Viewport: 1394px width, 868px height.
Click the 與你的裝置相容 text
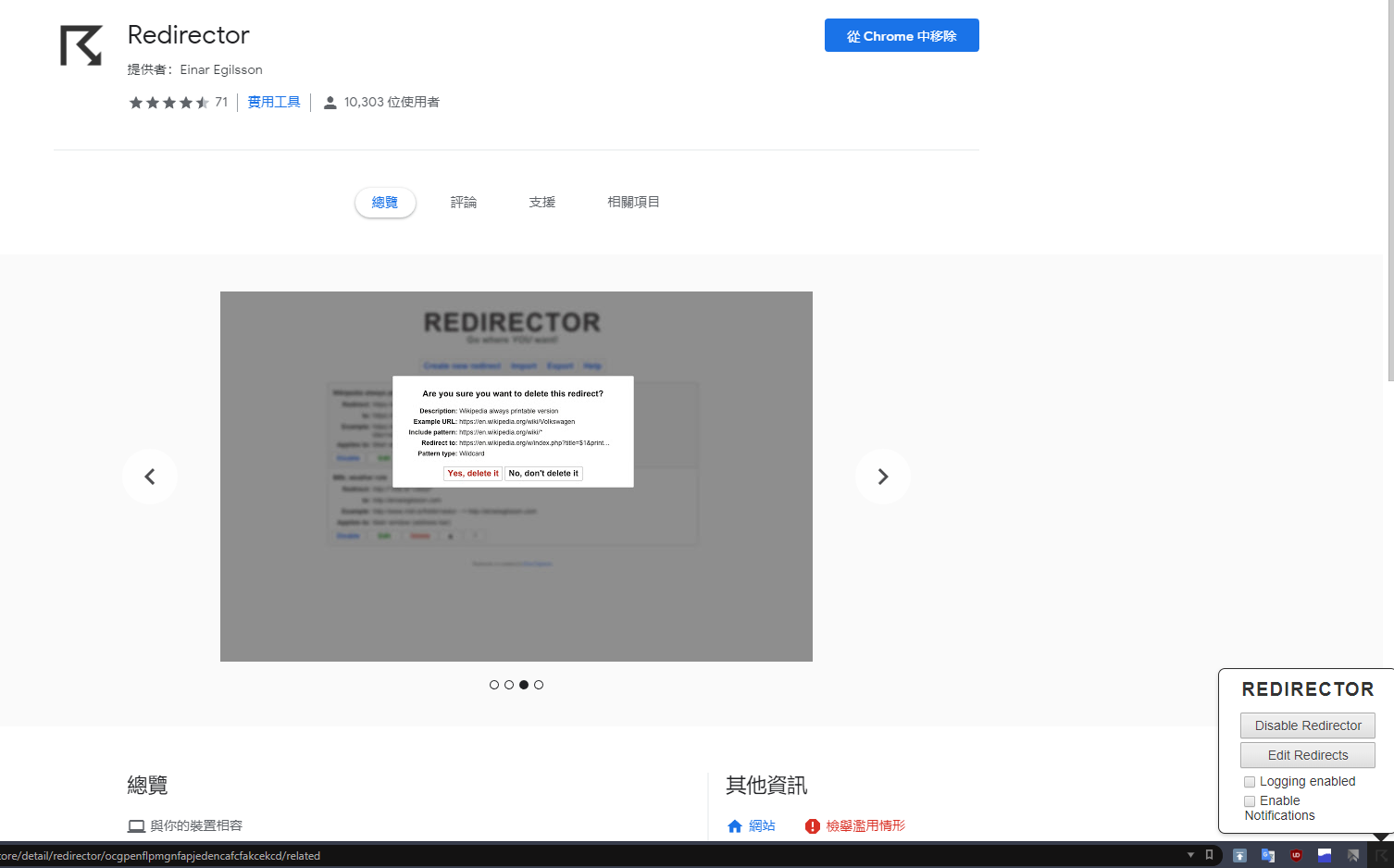pyautogui.click(x=196, y=826)
